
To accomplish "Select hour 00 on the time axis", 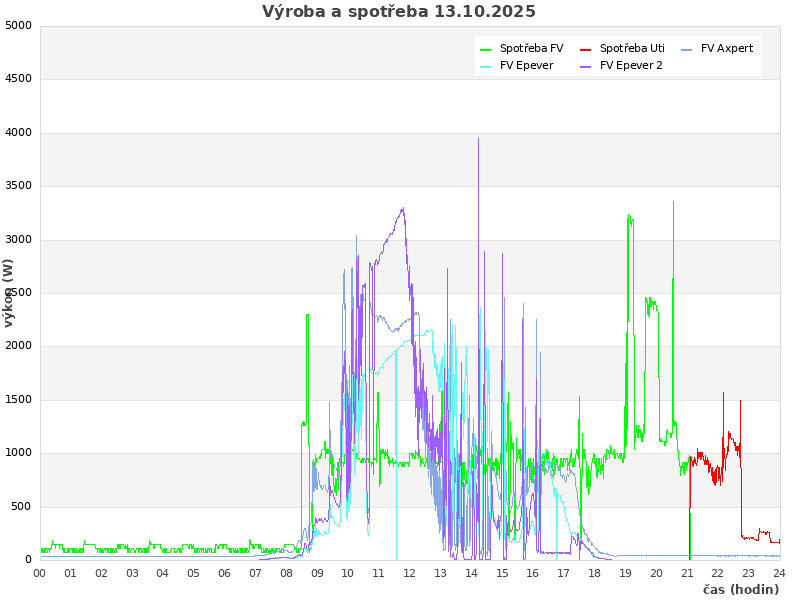I will pos(40,573).
